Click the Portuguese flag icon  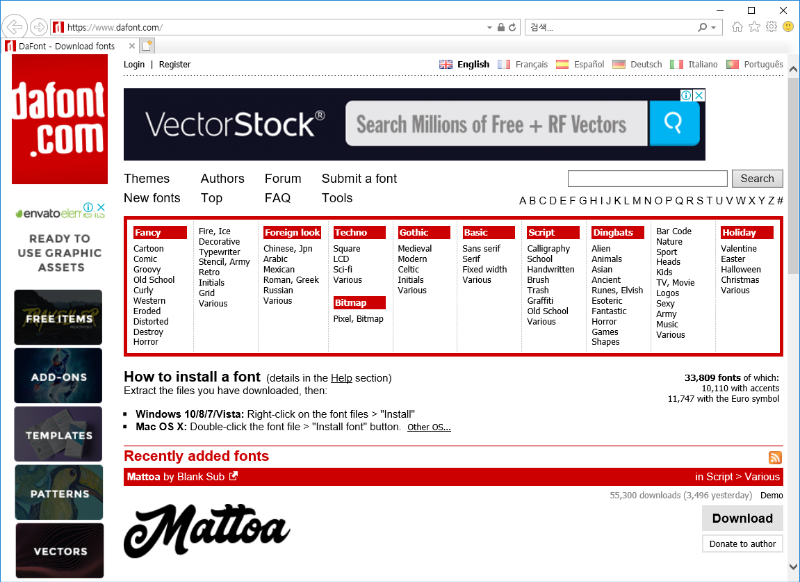[733, 64]
